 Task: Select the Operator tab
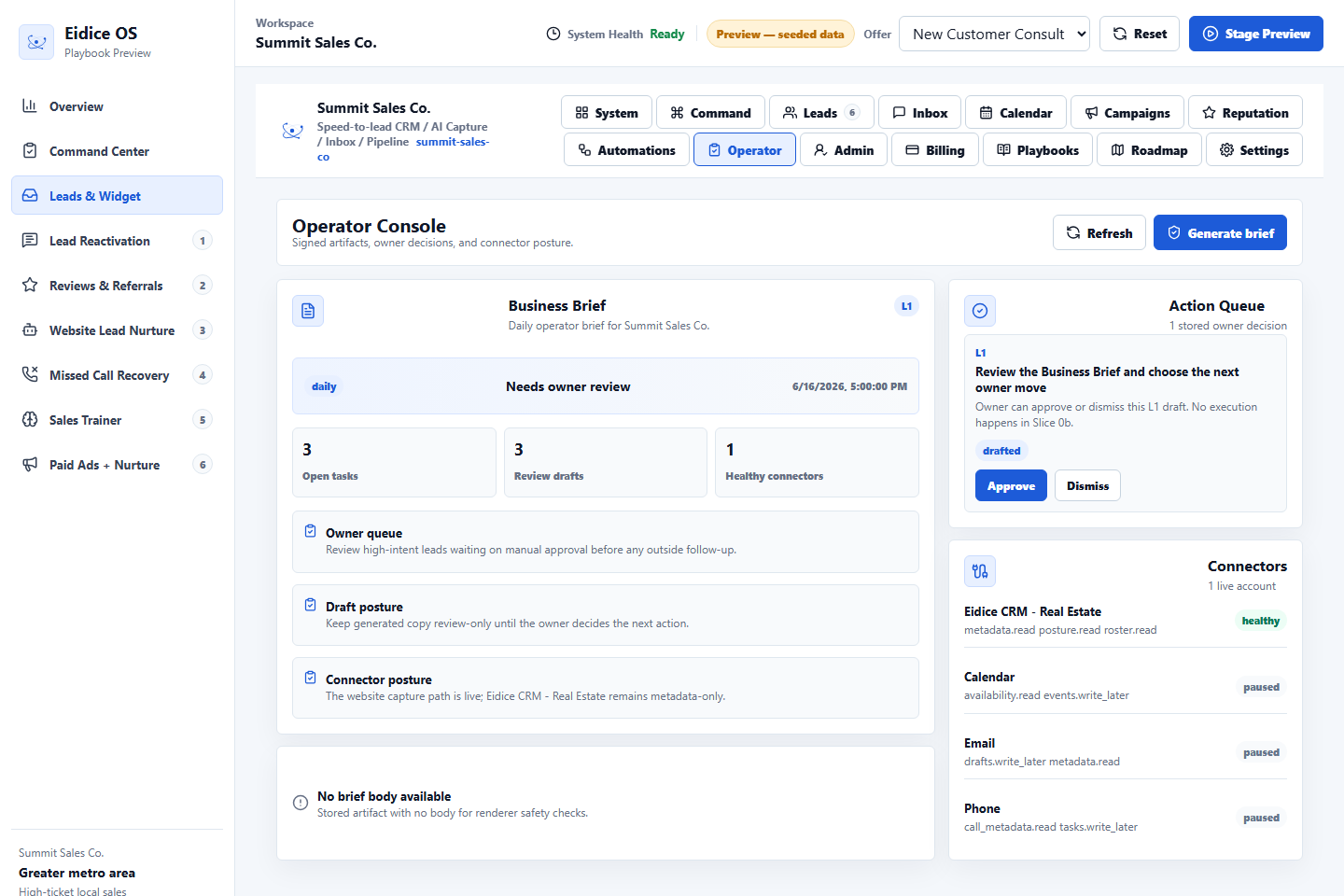point(745,149)
